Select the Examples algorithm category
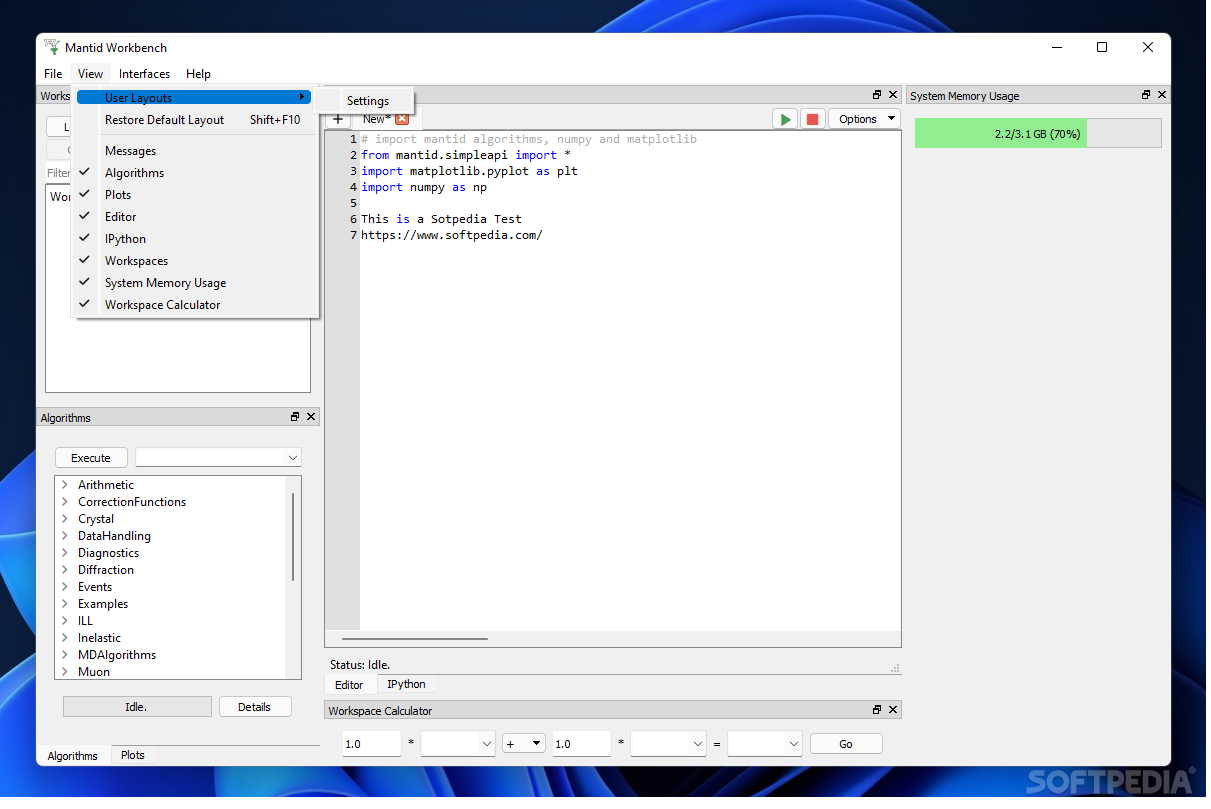Viewport: 1211px width, 809px height. coord(103,604)
